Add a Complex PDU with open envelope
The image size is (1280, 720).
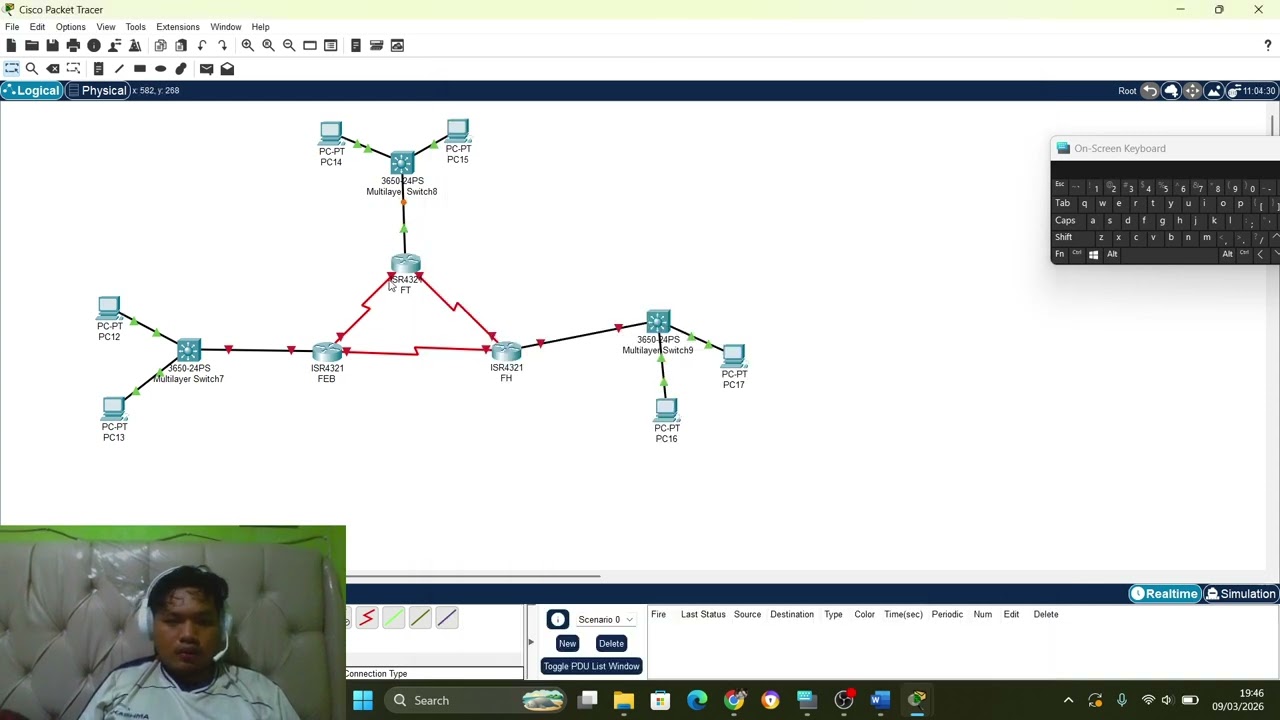point(227,68)
